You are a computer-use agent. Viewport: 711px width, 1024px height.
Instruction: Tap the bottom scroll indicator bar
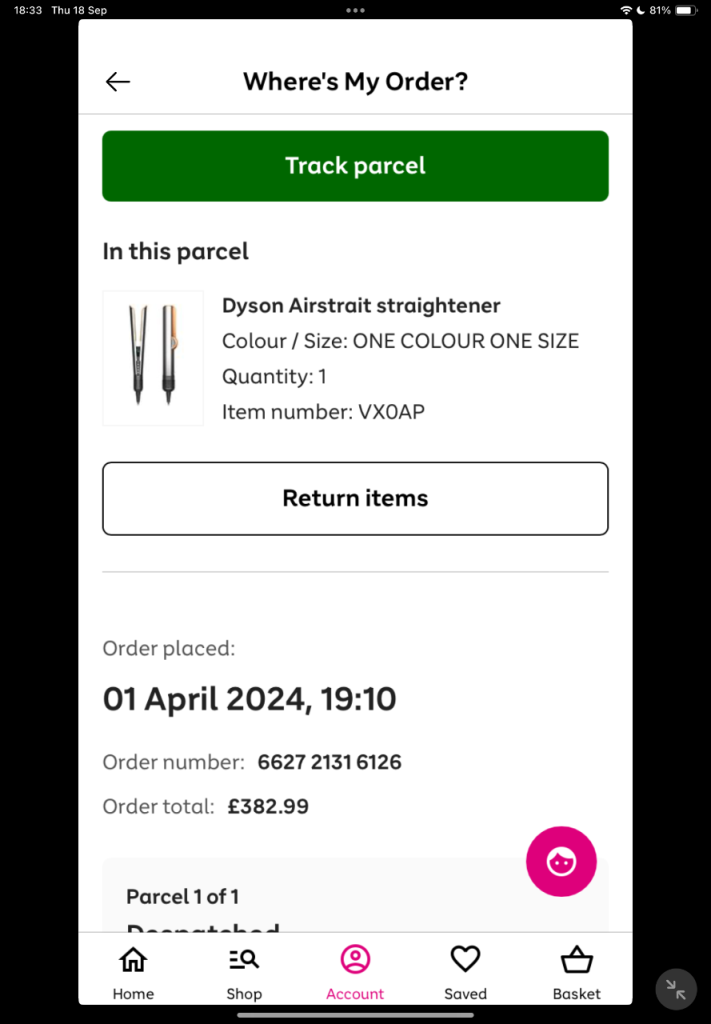355,1014
